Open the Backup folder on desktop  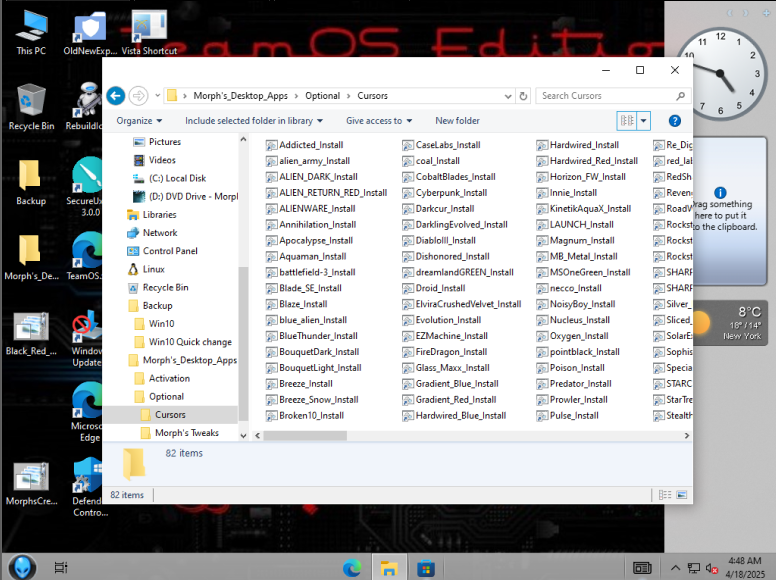point(31,183)
